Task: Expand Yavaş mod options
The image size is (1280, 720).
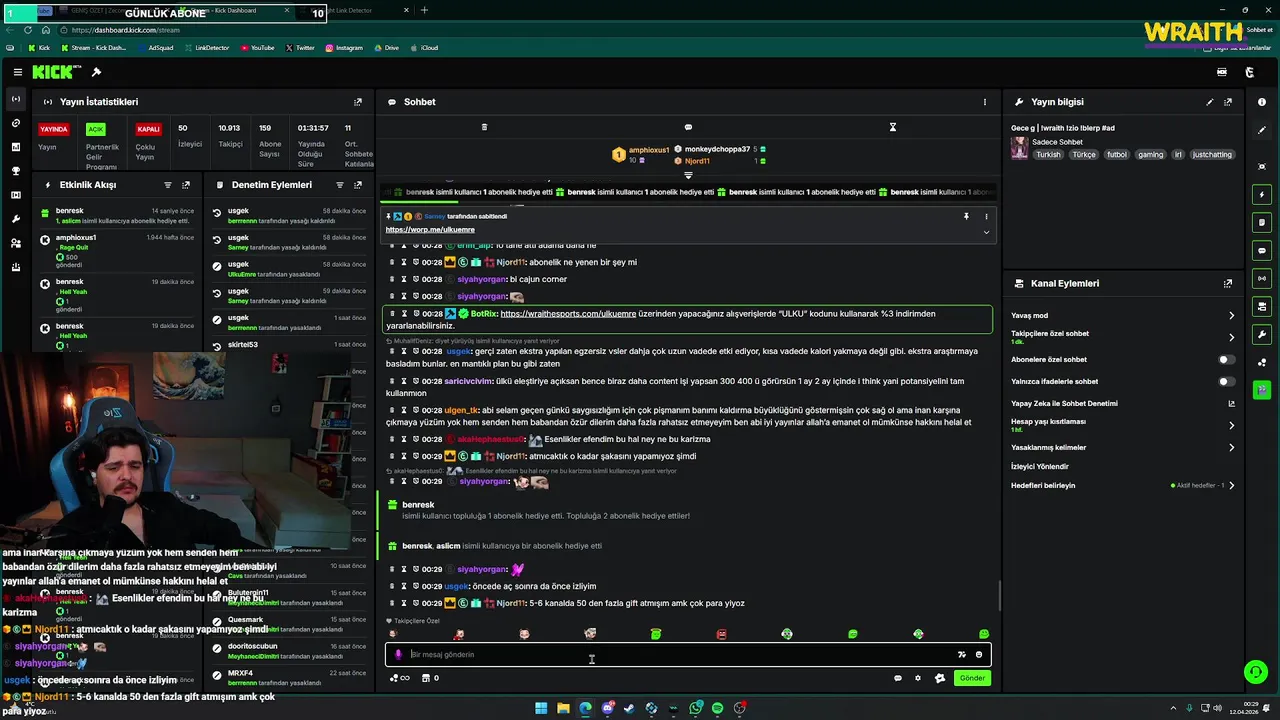Action: tap(1231, 316)
